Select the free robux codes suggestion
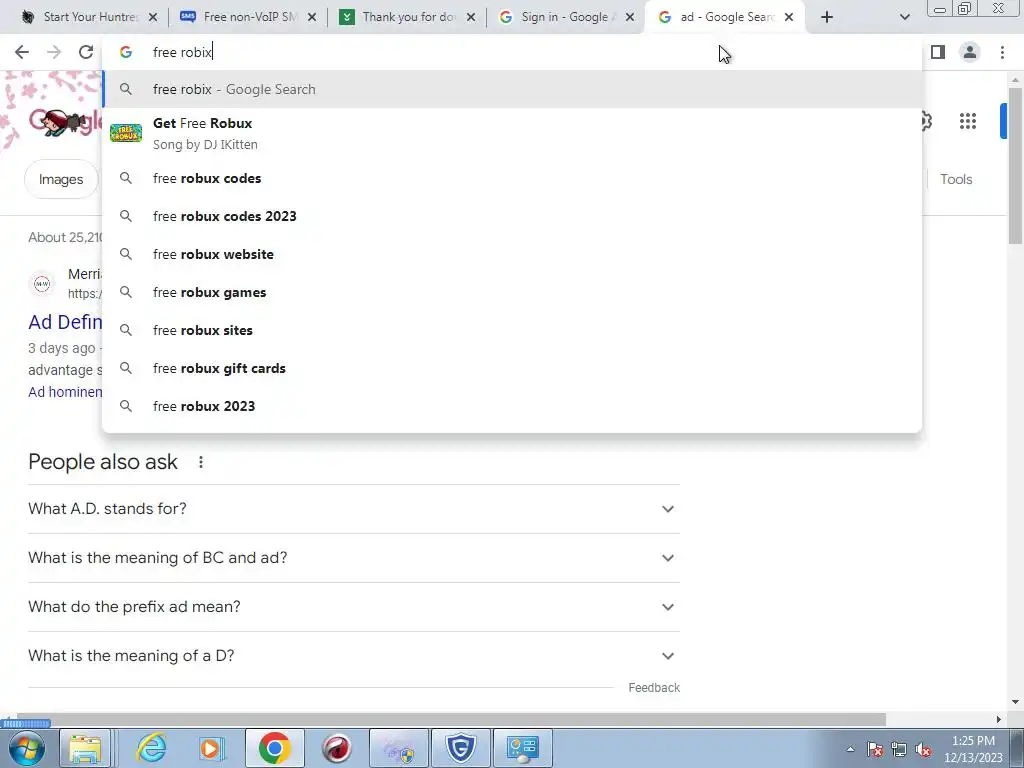This screenshot has width=1024, height=768. tap(512, 178)
